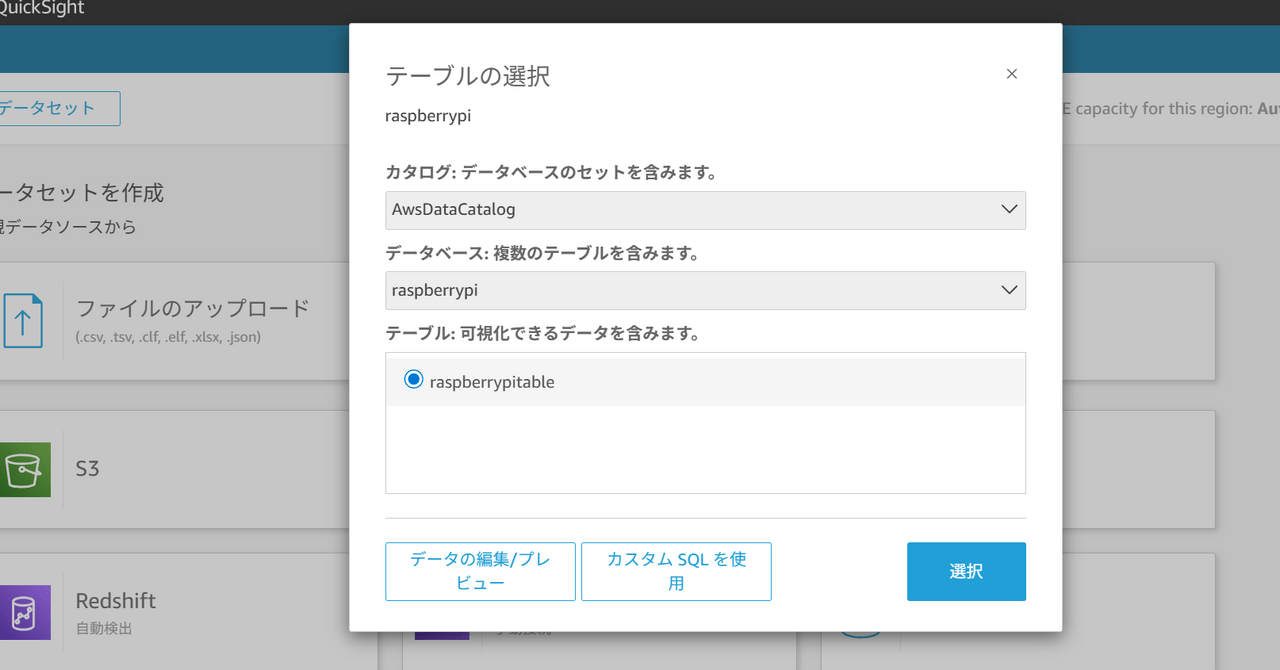This screenshot has height=670, width=1280.
Task: Close the テーブルの選択 dialog with X
Action: [x=1011, y=74]
